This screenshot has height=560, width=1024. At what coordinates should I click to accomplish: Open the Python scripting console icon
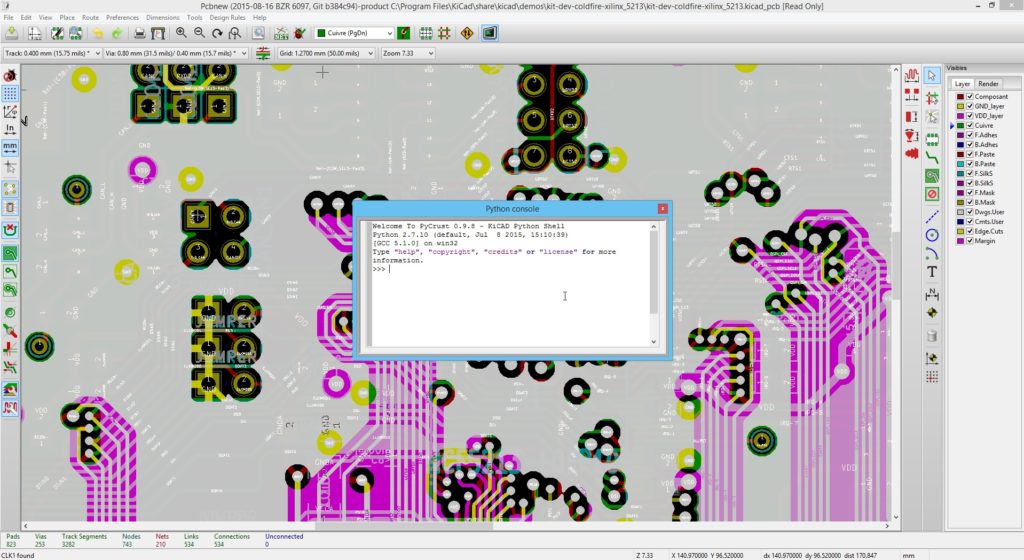tap(489, 33)
